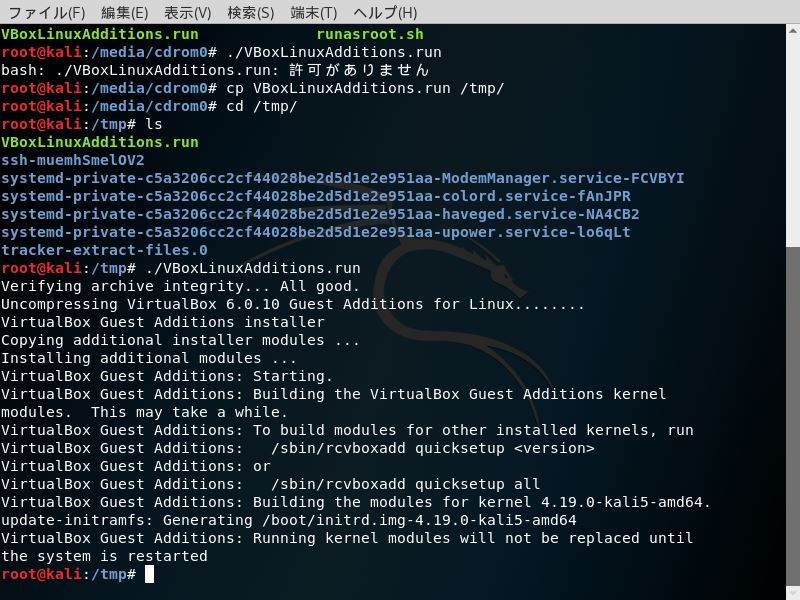This screenshot has height=600, width=800.
Task: Click the tracker-extract-files.0 entry
Action: [x=104, y=250]
